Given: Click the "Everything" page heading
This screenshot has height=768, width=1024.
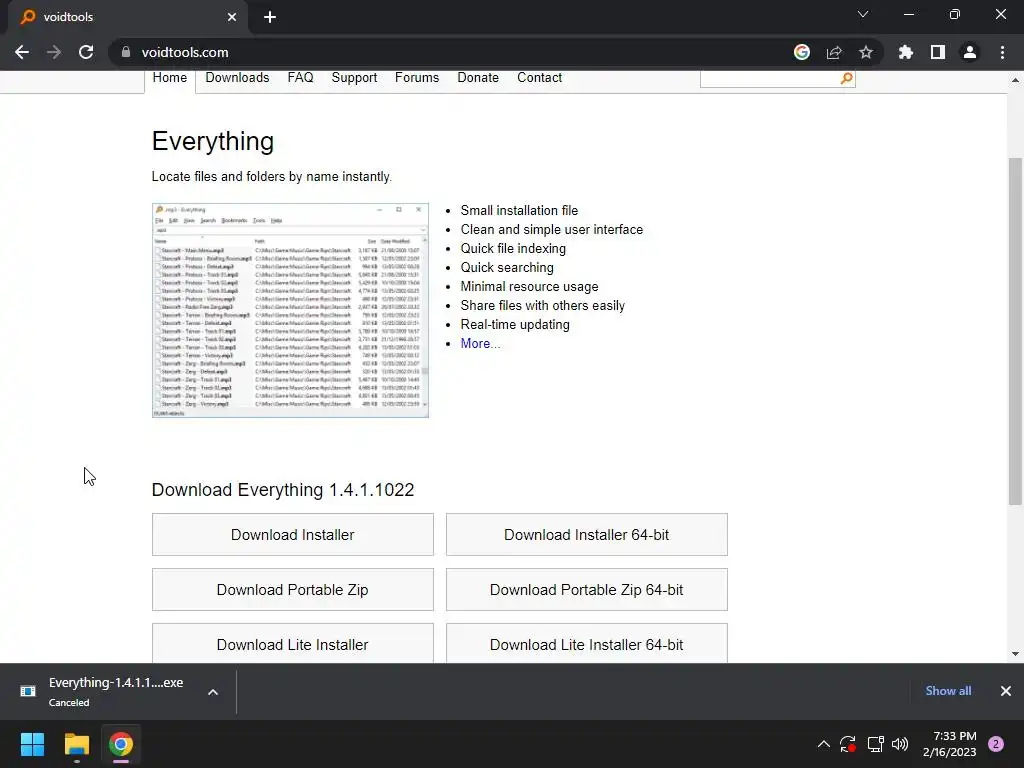Looking at the screenshot, I should click(213, 142).
